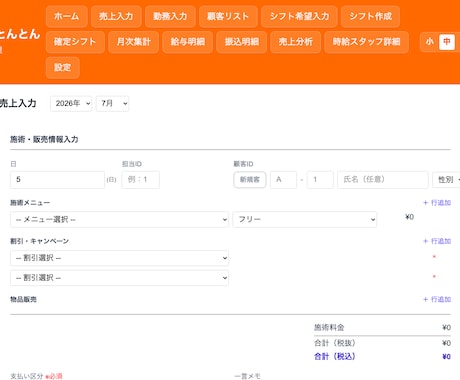Open the 7月 month dropdown

[112, 104]
